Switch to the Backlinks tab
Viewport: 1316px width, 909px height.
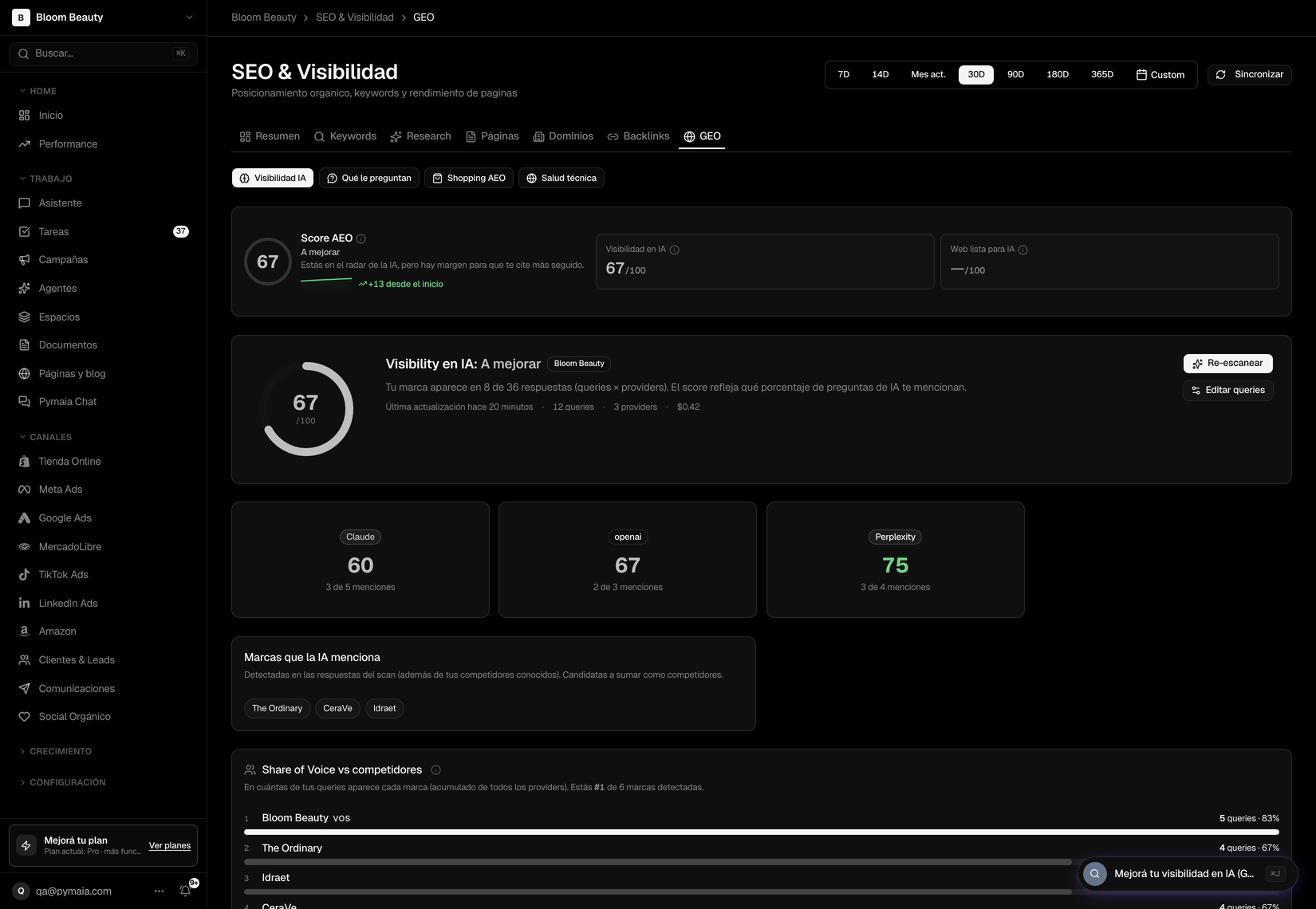point(638,136)
